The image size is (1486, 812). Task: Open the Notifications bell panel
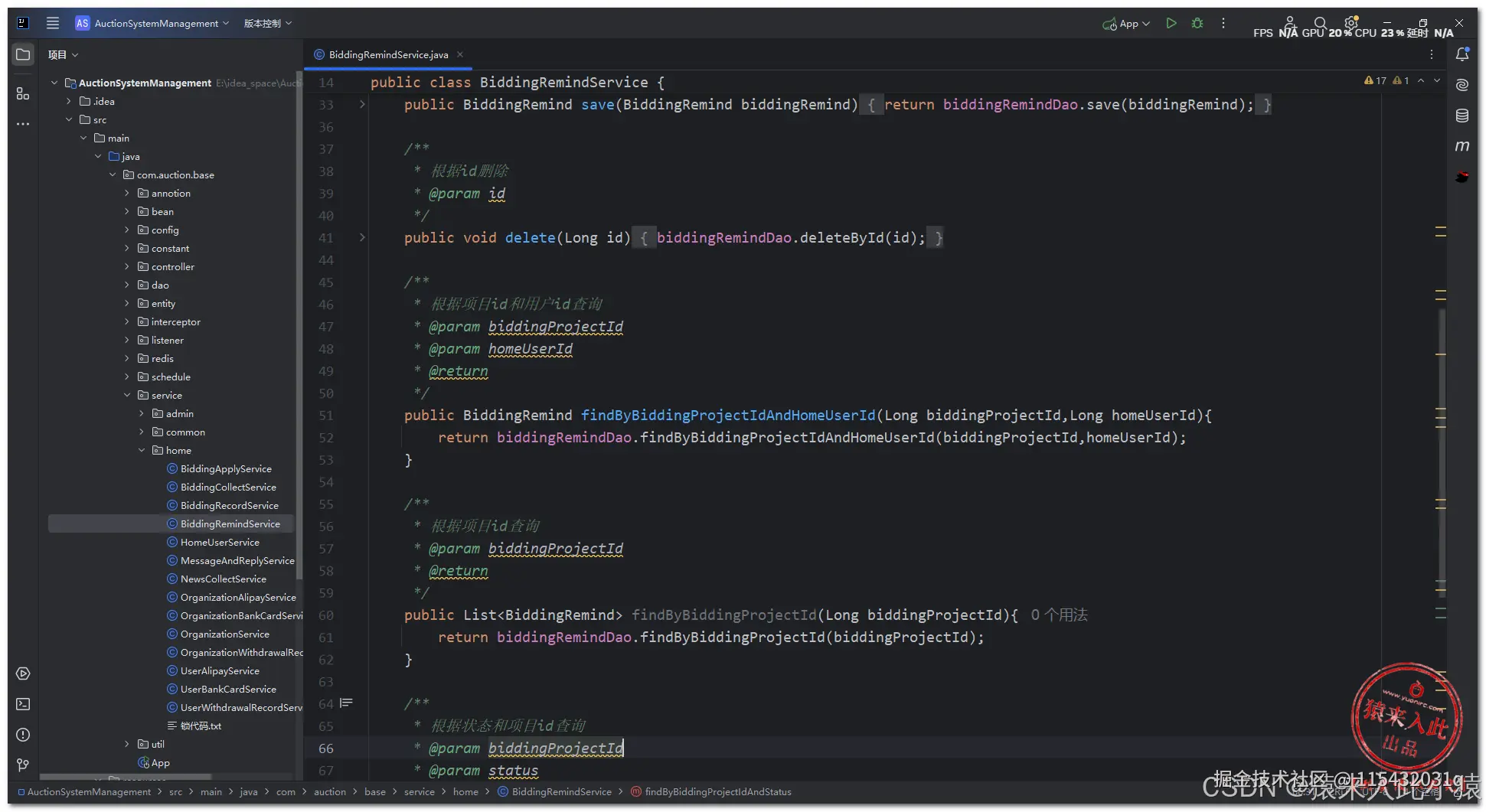coord(1462,54)
